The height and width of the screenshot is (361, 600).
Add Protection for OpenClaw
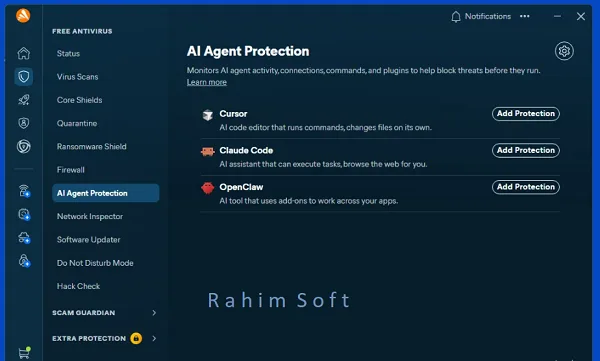(x=526, y=187)
